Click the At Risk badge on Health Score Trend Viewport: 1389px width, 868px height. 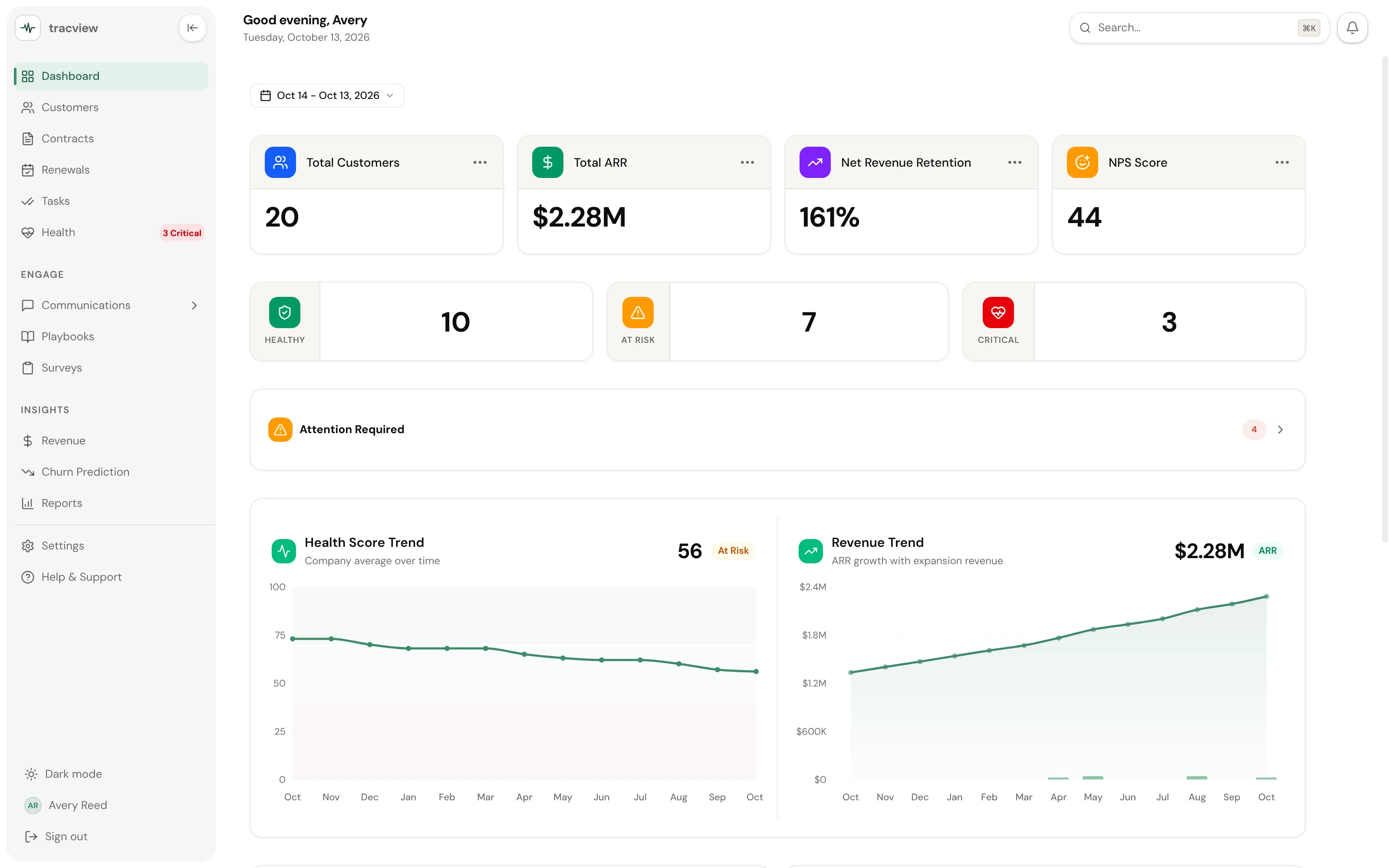coord(733,551)
